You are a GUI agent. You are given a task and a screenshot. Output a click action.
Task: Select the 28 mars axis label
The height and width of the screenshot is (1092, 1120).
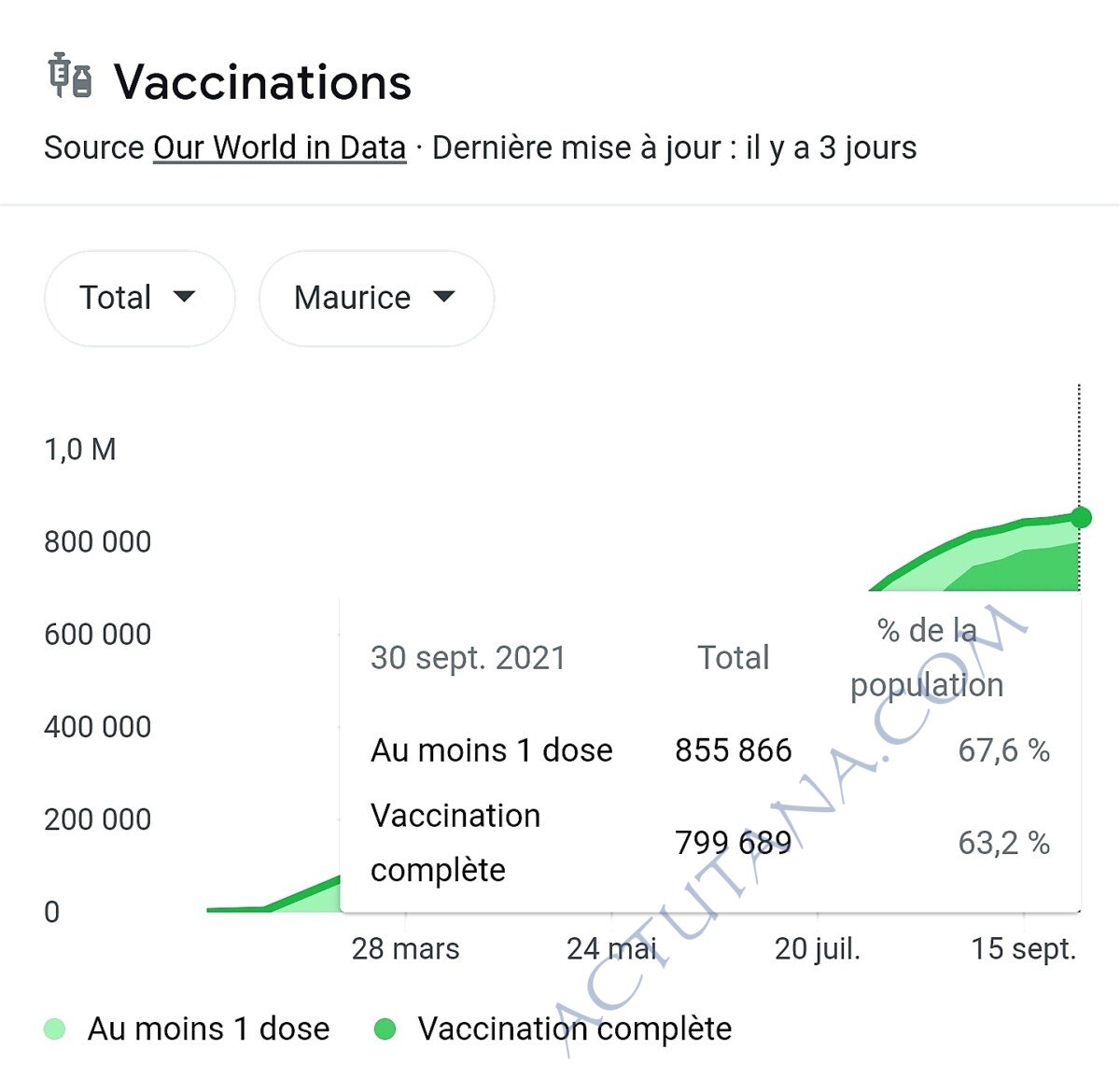point(405,948)
